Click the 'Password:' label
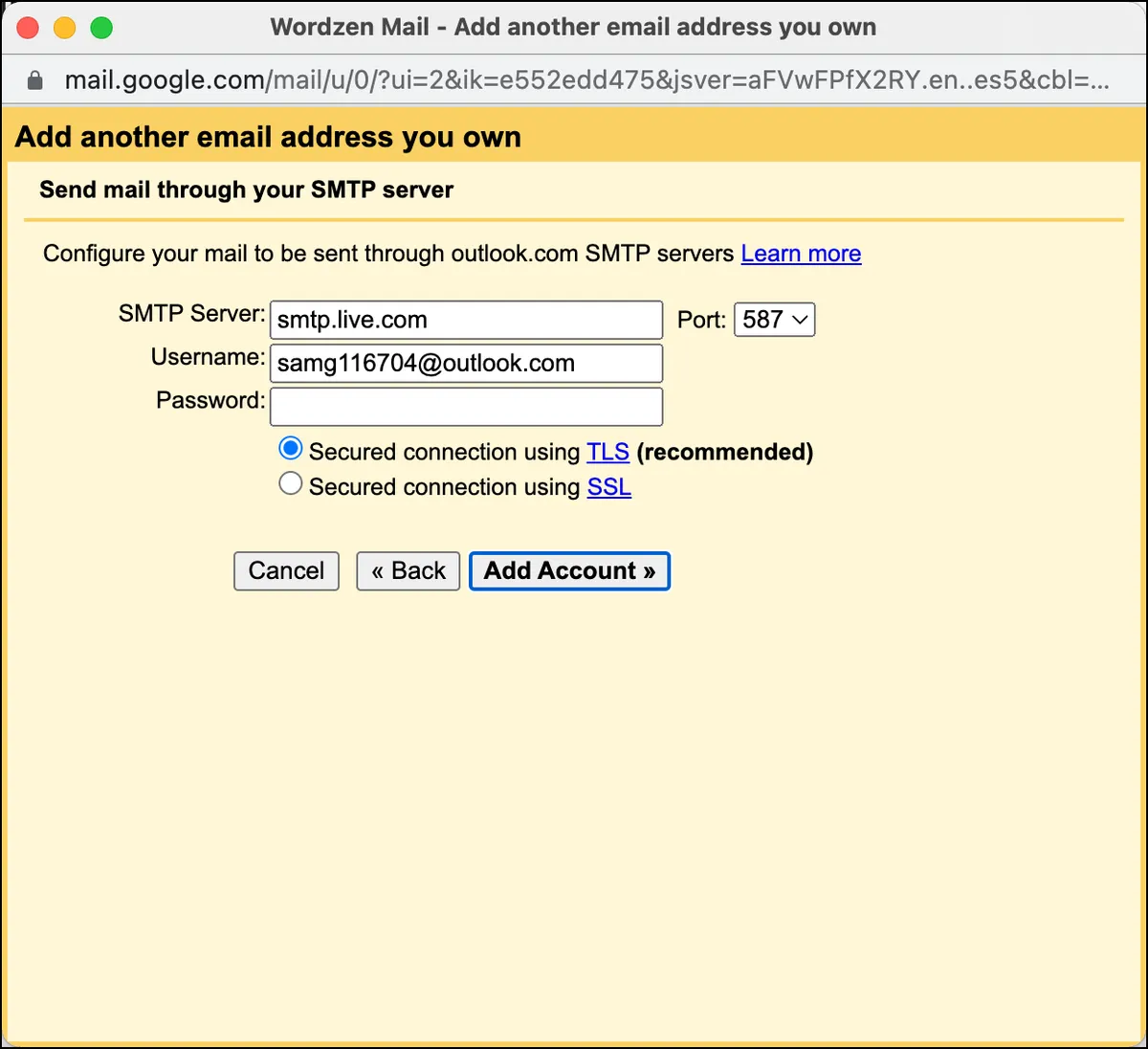This screenshot has height=1049, width=1148. coord(210,400)
